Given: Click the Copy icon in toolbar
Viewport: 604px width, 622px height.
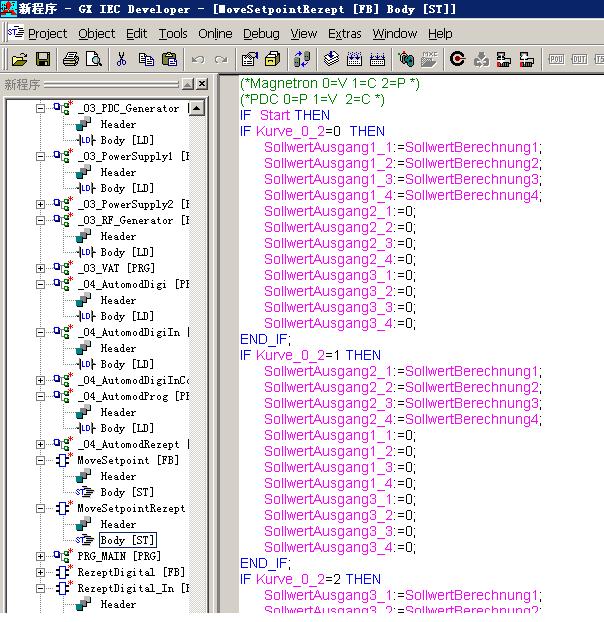Looking at the screenshot, I should pyautogui.click(x=146, y=60).
